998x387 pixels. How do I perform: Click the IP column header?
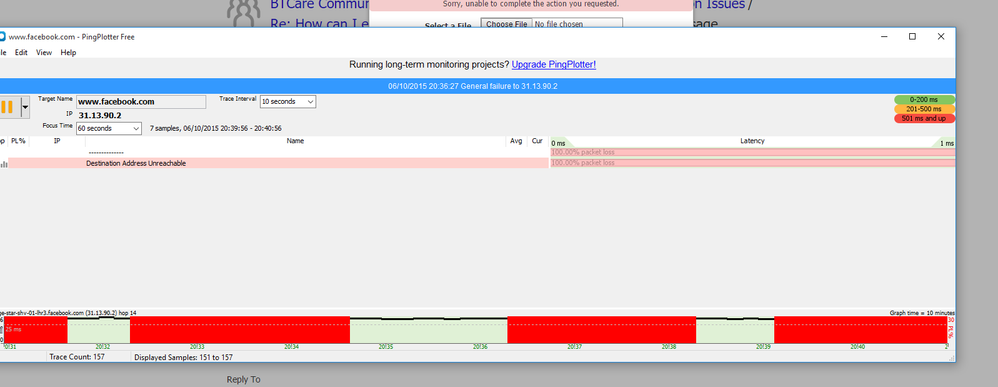57,141
